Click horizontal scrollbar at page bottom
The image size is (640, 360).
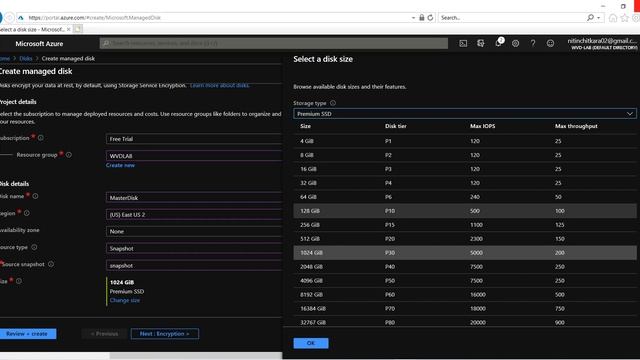(x=196, y=356)
